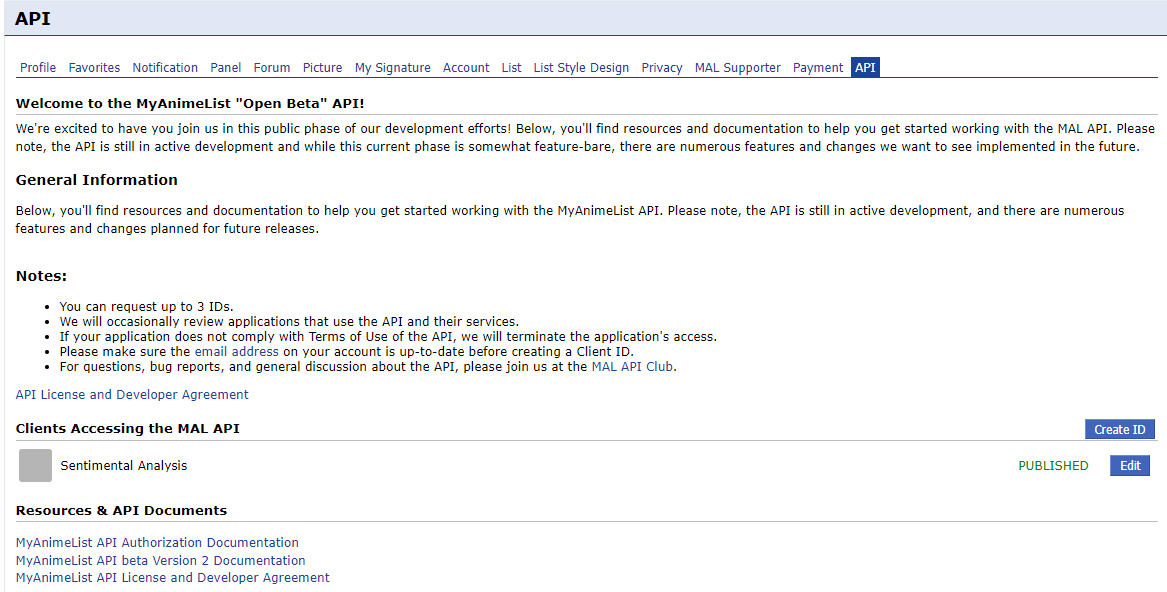Click the Resources & API Documents heading
This screenshot has width=1167, height=592.
pyautogui.click(x=121, y=510)
